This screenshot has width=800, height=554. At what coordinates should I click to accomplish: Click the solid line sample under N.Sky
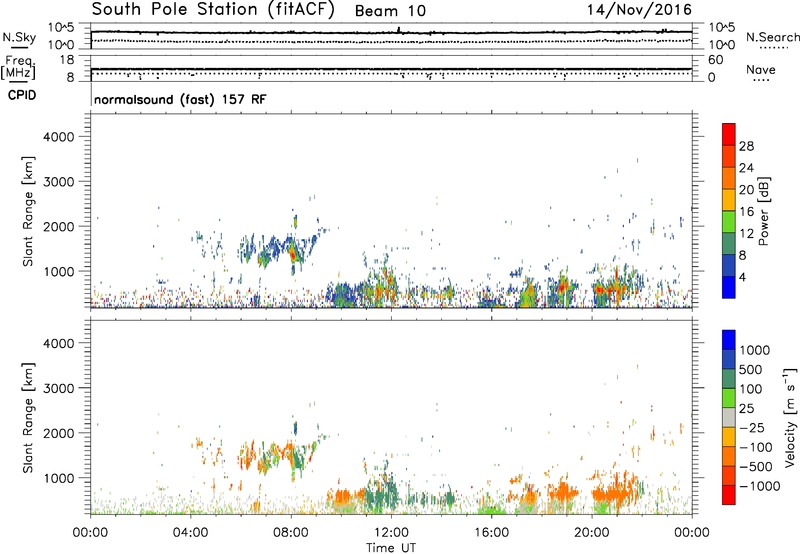(x=19, y=47)
